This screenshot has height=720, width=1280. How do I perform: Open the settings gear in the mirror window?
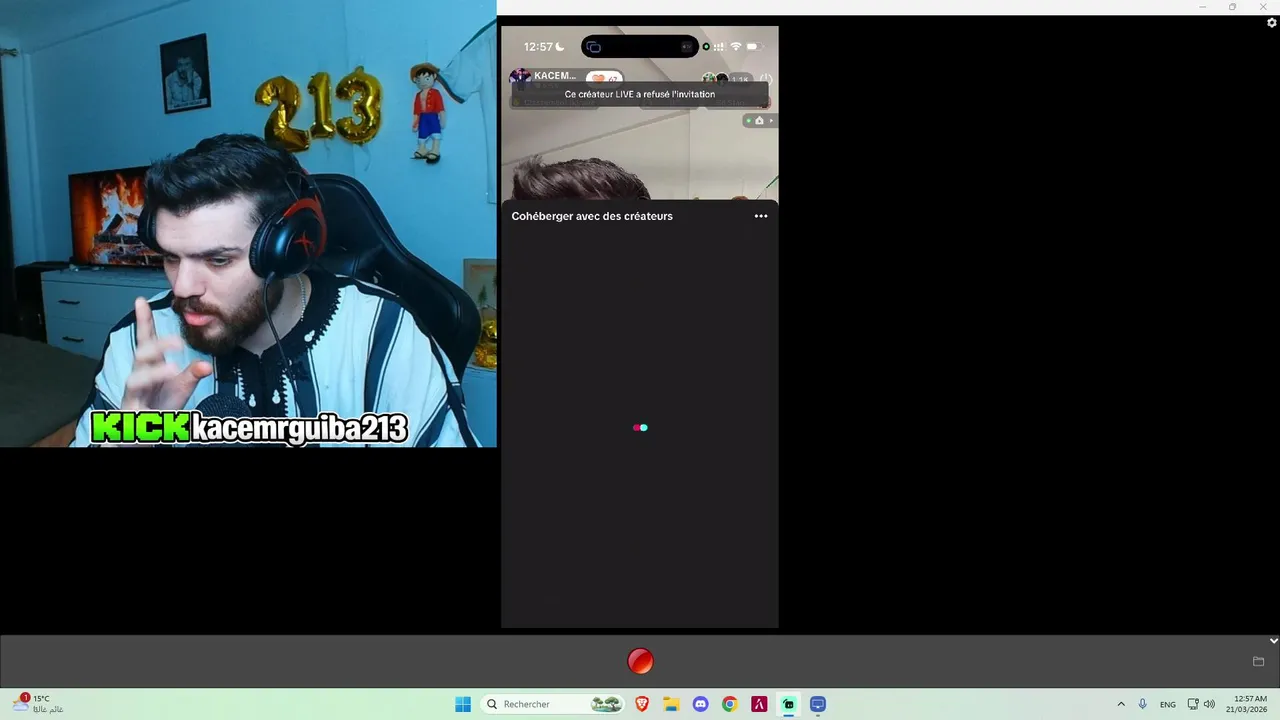[1272, 22]
